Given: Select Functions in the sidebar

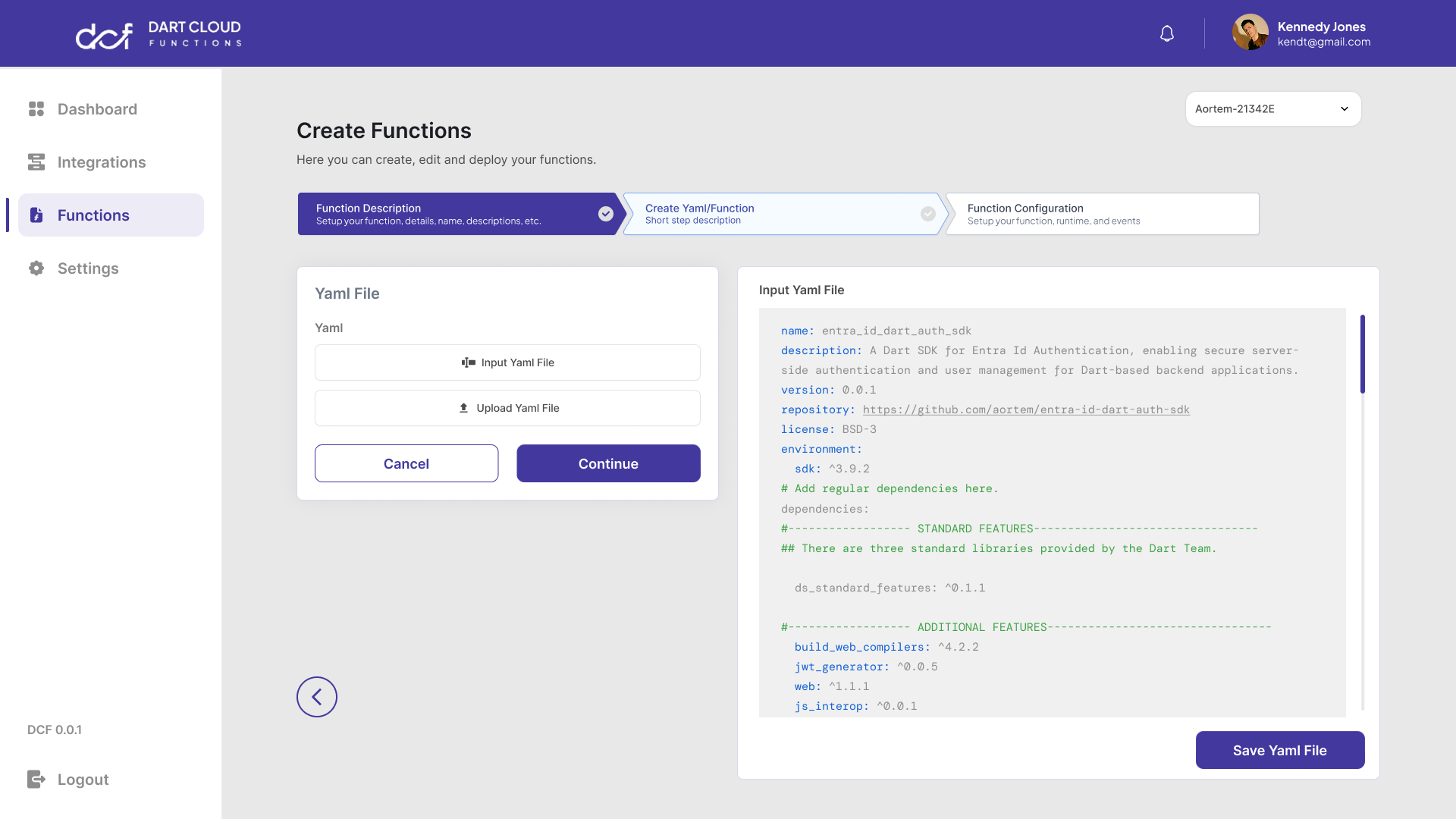Looking at the screenshot, I should pos(111,215).
